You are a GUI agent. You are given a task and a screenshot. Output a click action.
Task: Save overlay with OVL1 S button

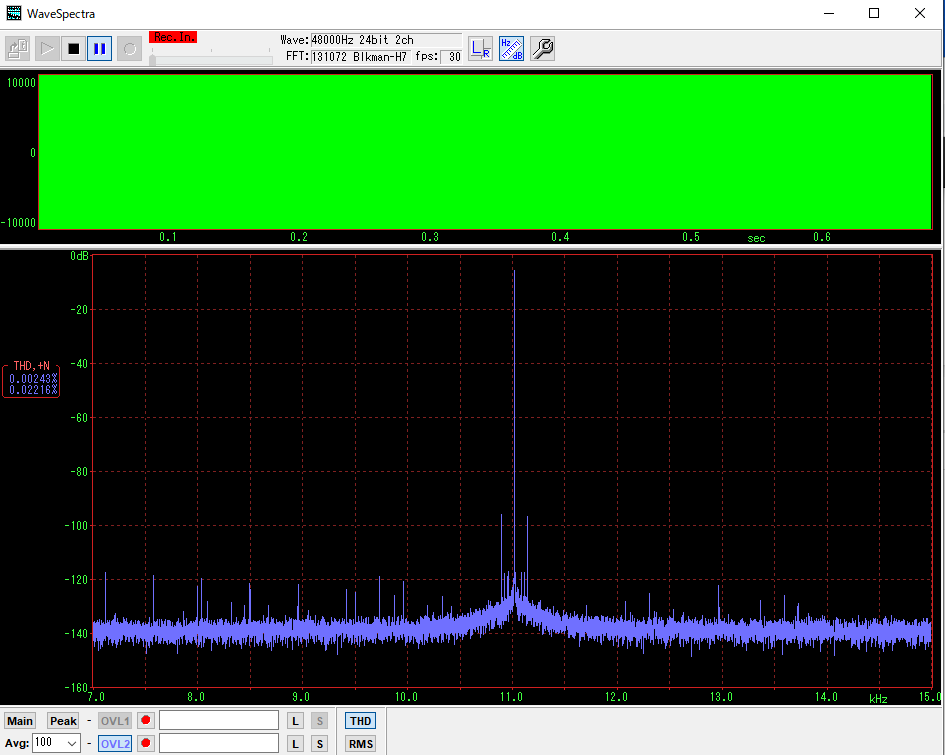(x=319, y=721)
